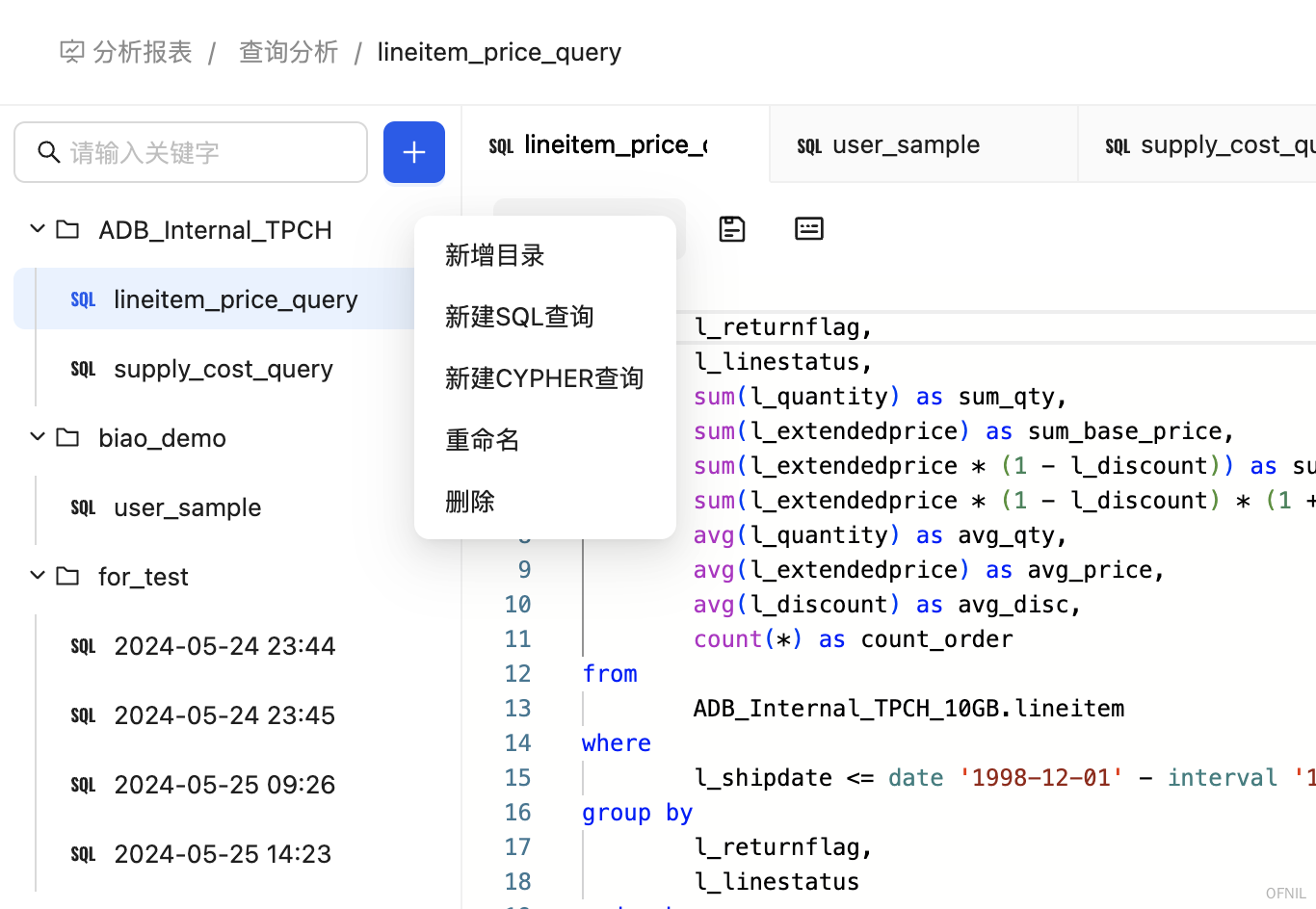Open the supply_cost_query editor tab

[1214, 145]
